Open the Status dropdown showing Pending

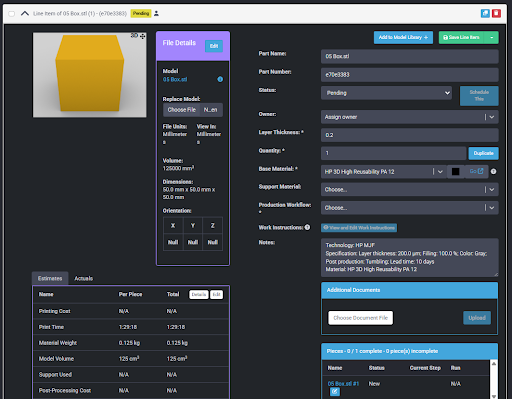pos(387,93)
